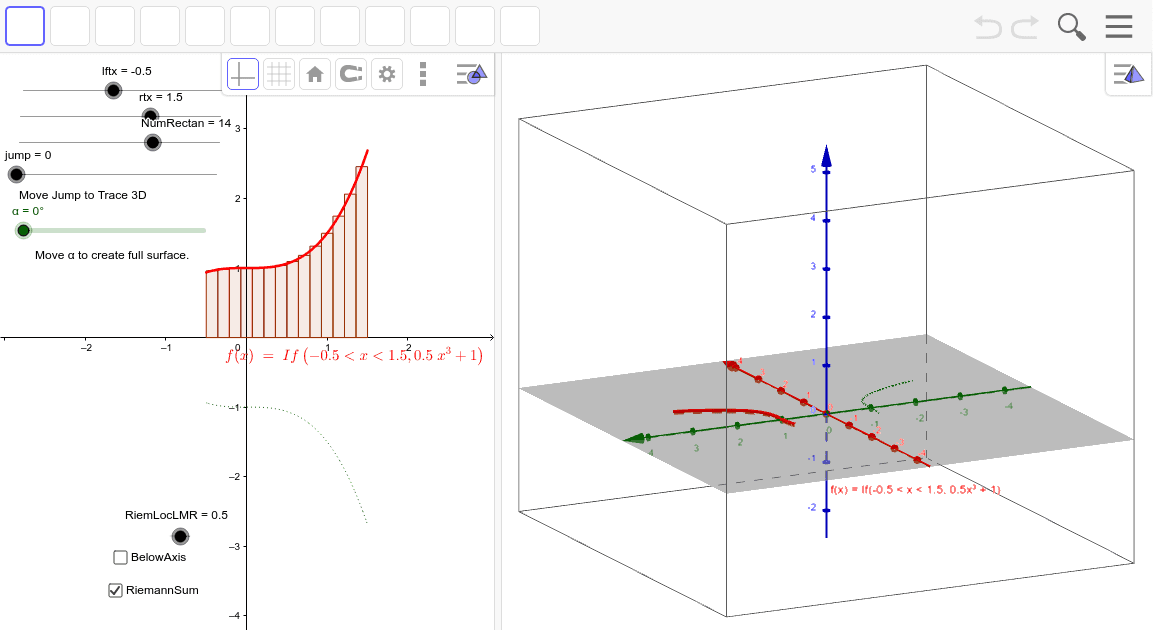The image size is (1153, 632).
Task: Click the 3D view style bar icon
Action: (1128, 73)
